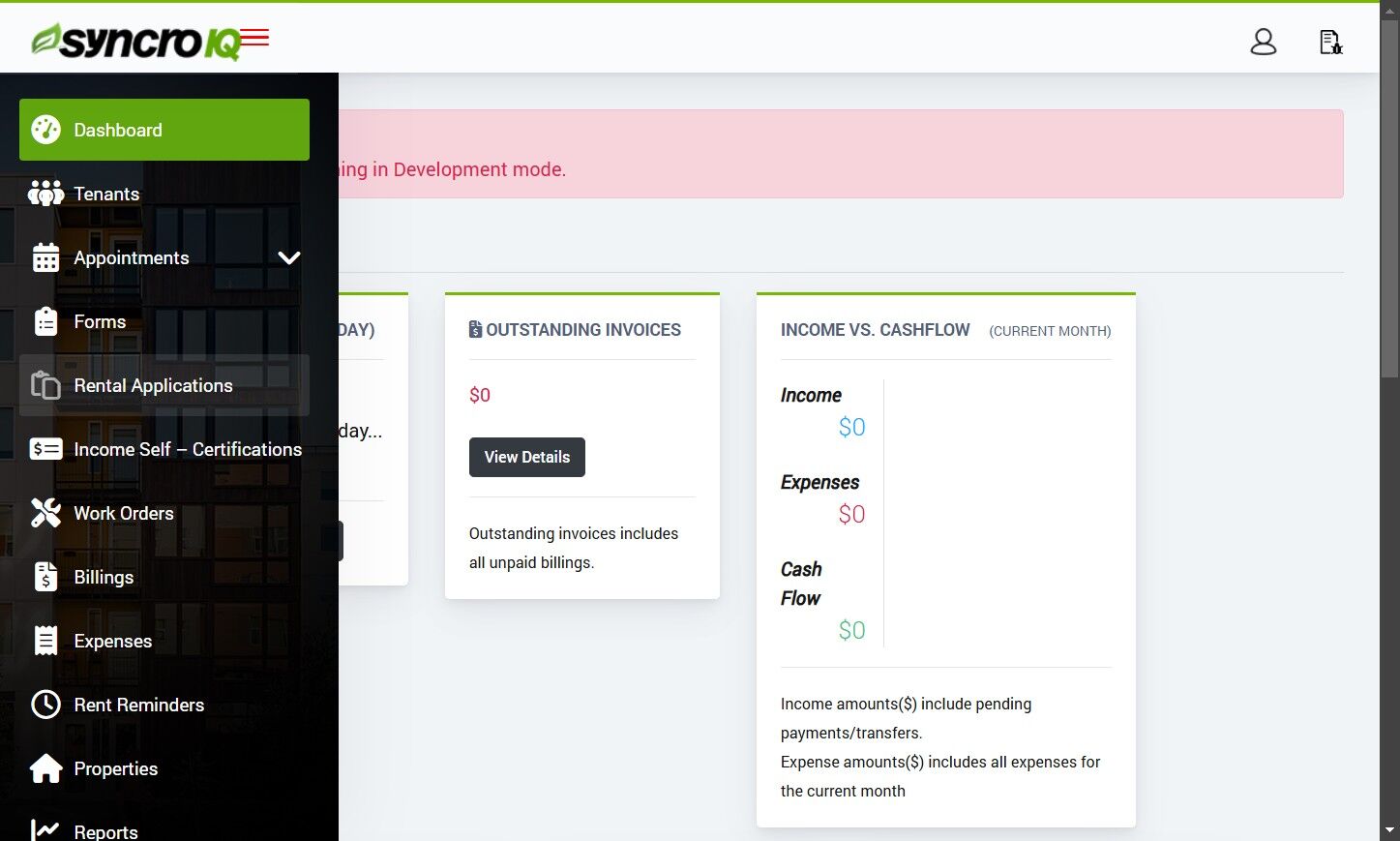
Task: Click the Appointments calendar icon
Action: click(45, 257)
